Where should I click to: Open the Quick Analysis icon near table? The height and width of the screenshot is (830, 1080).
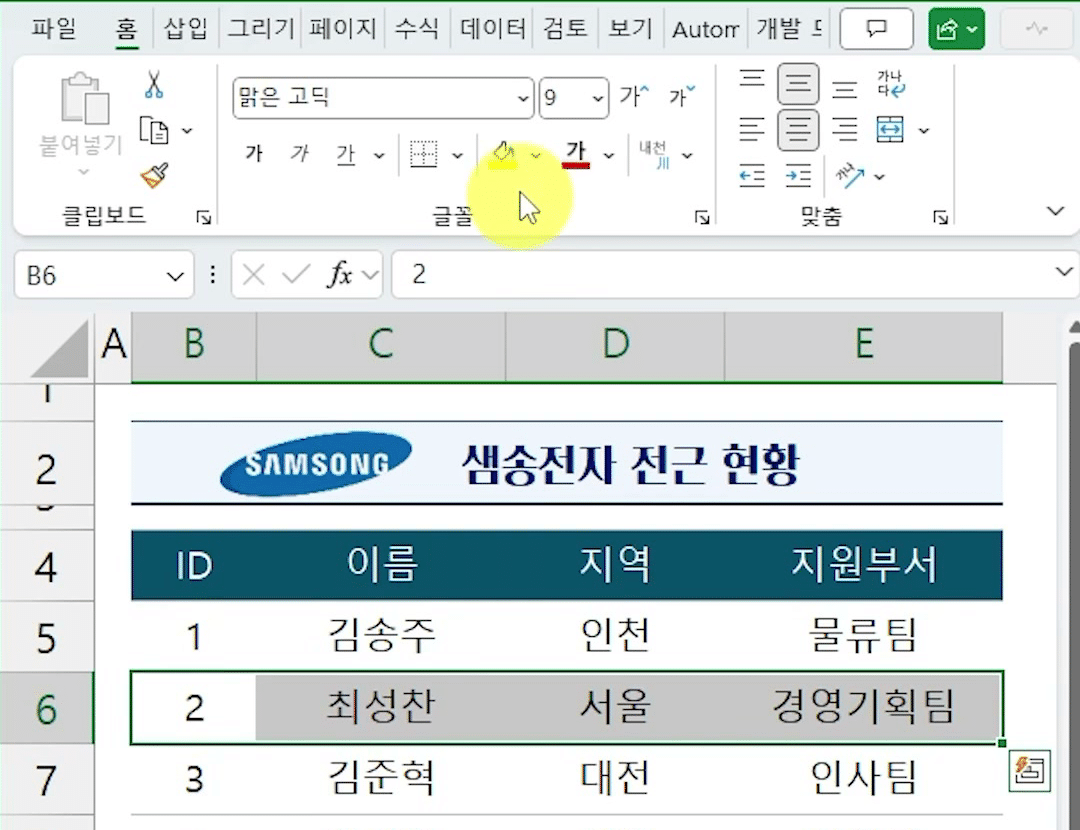1029,771
